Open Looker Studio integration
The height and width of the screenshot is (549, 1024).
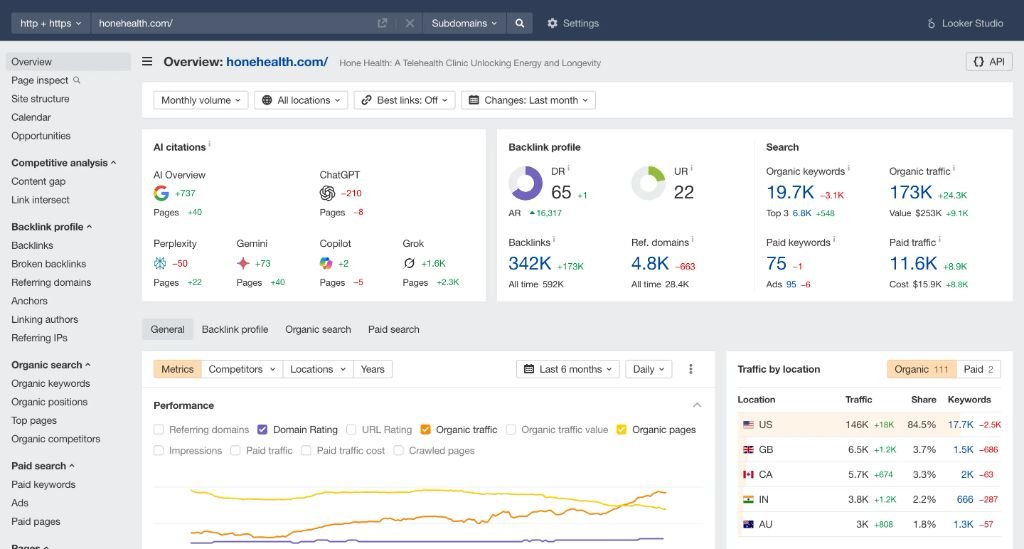(965, 24)
